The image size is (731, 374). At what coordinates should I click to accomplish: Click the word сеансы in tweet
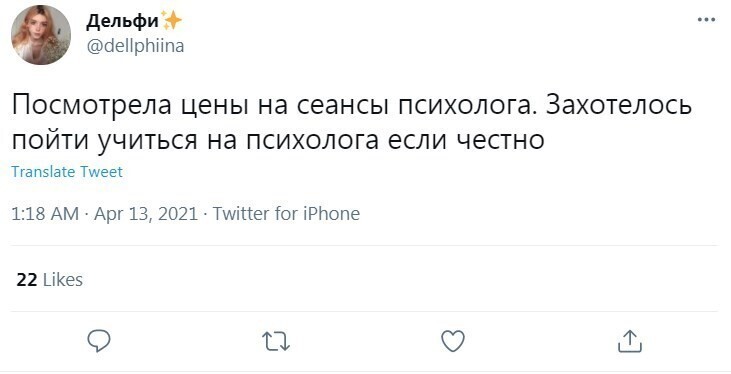(343, 106)
